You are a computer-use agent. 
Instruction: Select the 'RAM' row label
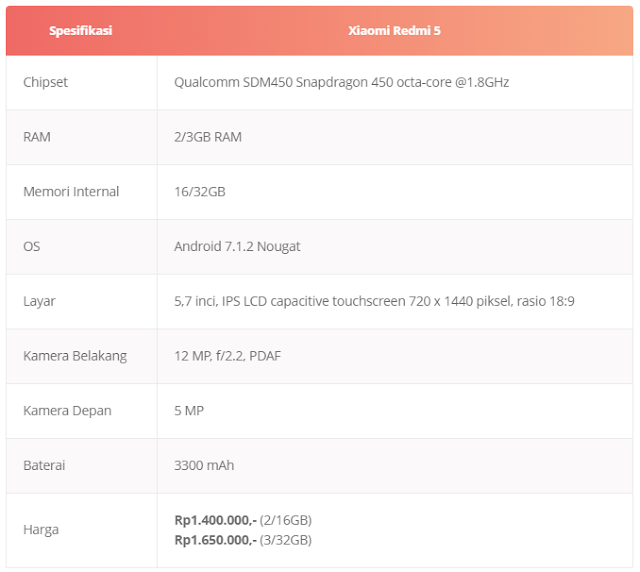pos(37,137)
